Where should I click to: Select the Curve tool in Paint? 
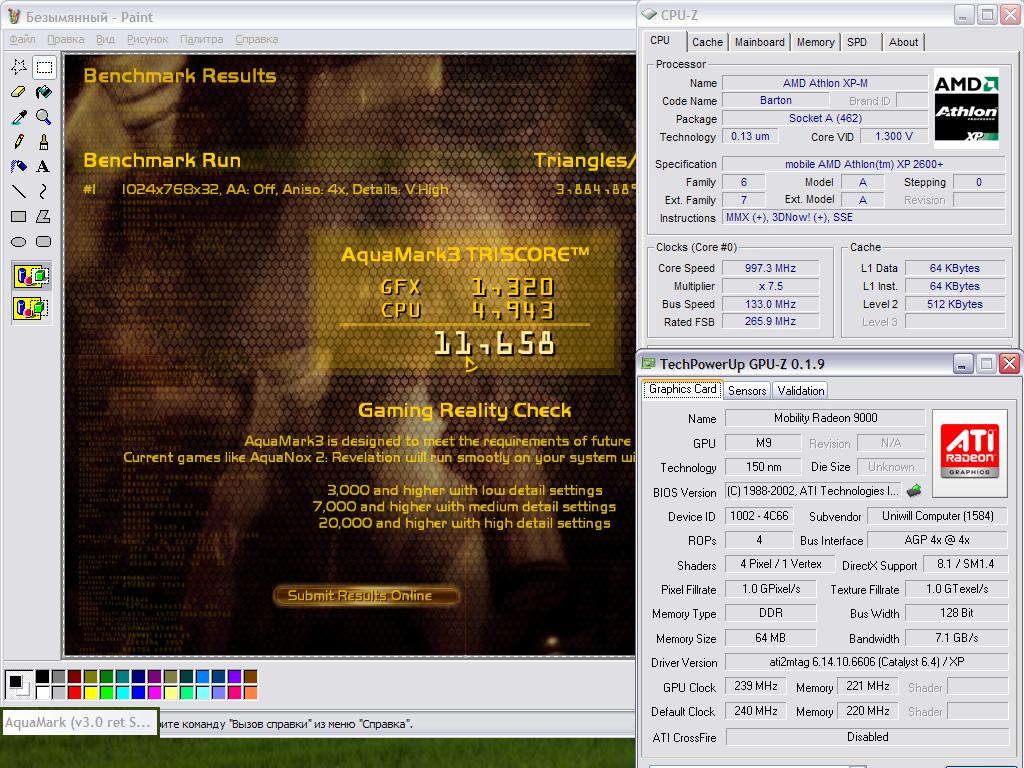44,191
